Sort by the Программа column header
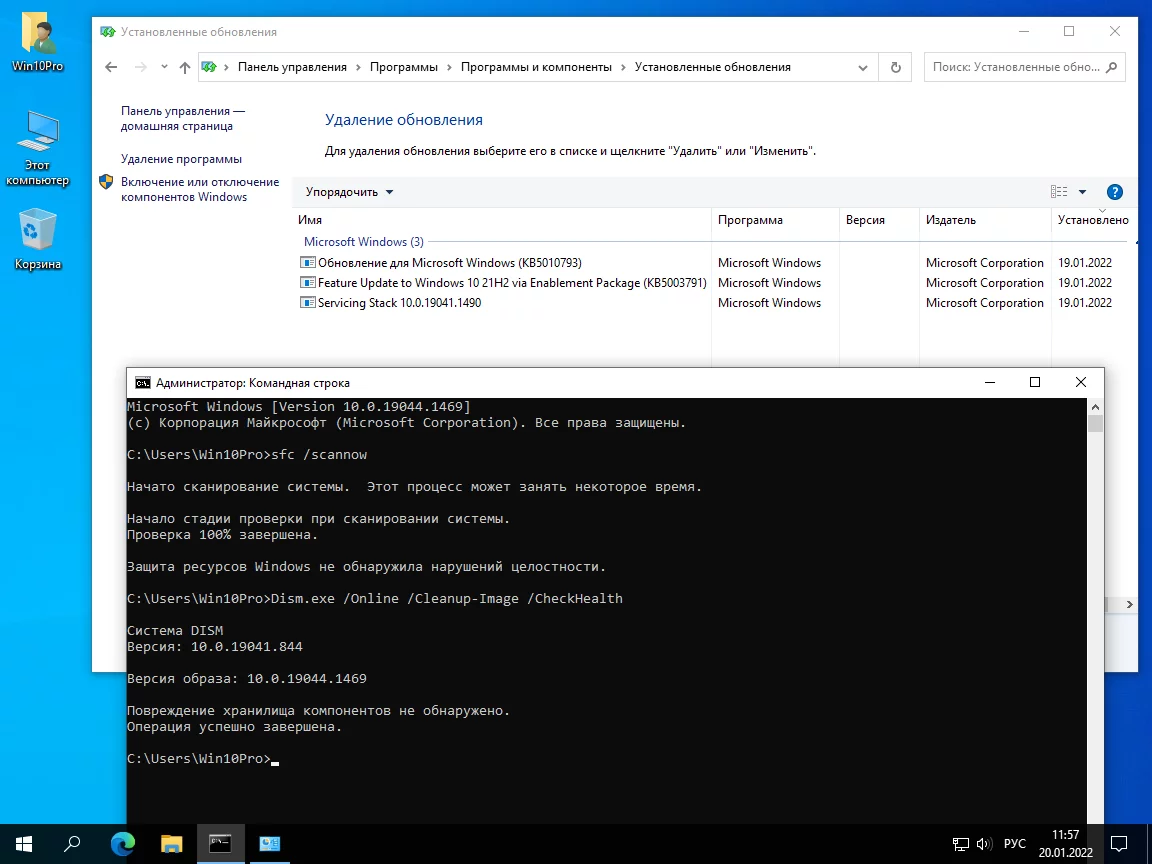The height and width of the screenshot is (864, 1152). coord(750,220)
